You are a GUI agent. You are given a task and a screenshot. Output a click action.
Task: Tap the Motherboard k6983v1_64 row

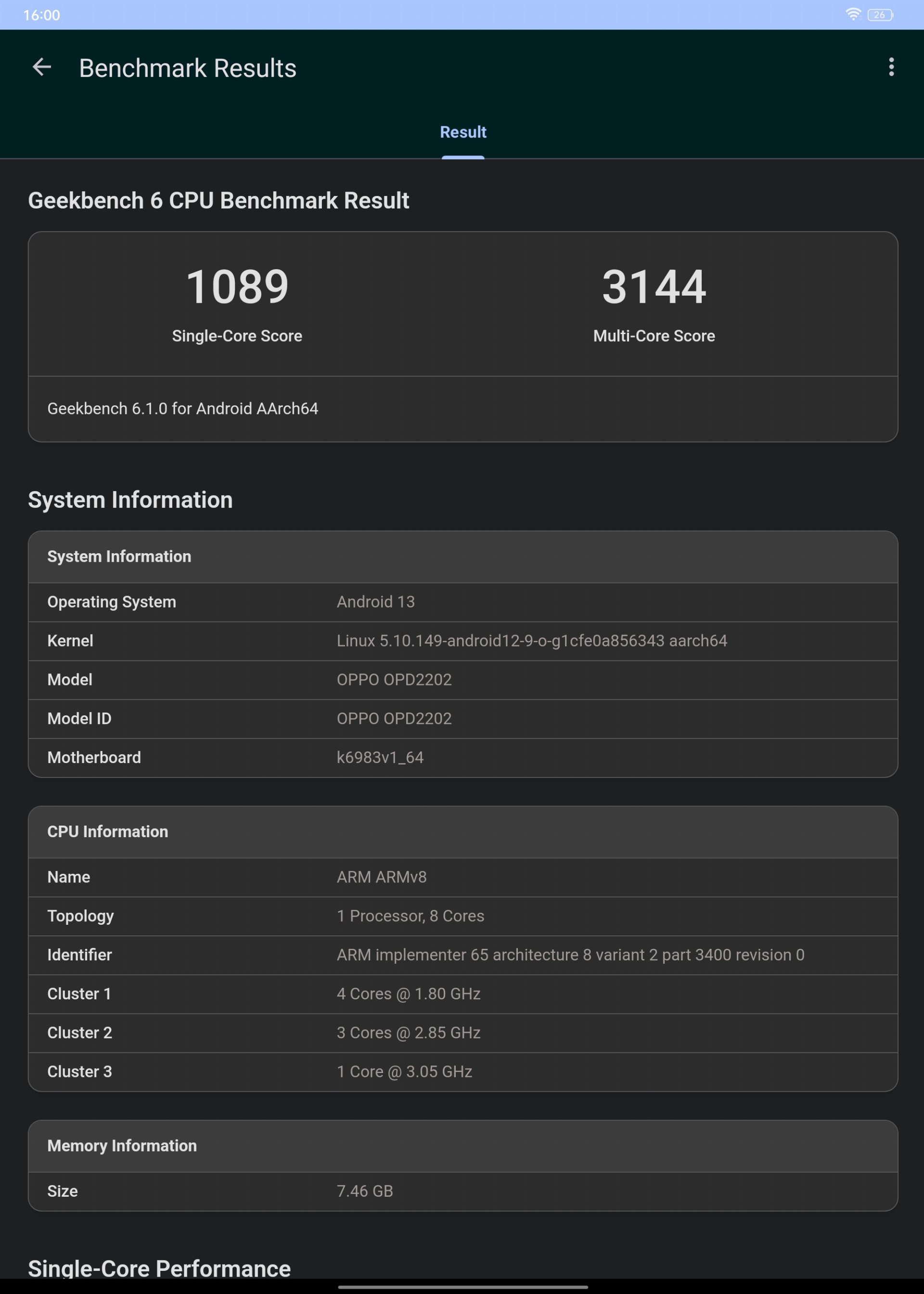click(x=463, y=758)
